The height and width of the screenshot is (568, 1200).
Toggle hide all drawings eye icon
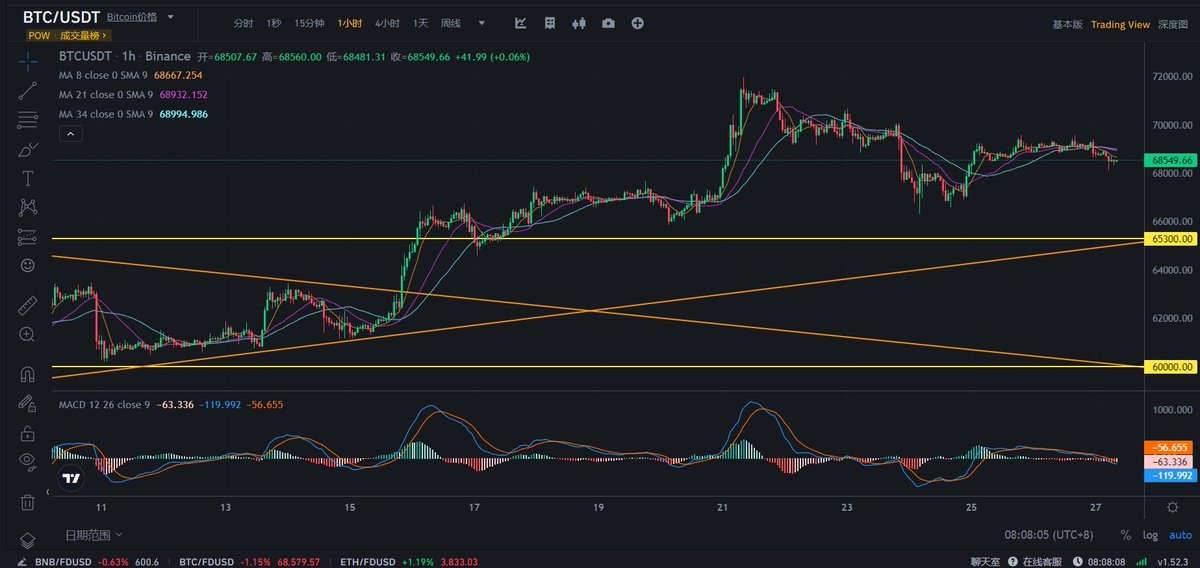(x=27, y=462)
